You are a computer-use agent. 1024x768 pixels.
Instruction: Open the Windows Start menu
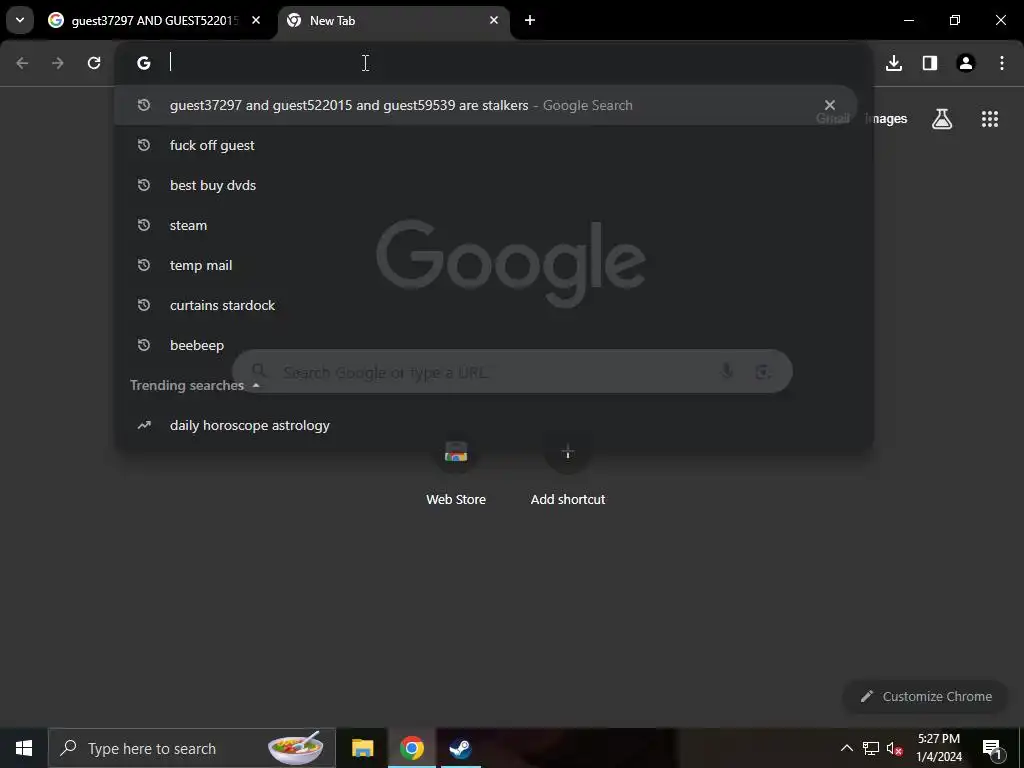(x=24, y=748)
